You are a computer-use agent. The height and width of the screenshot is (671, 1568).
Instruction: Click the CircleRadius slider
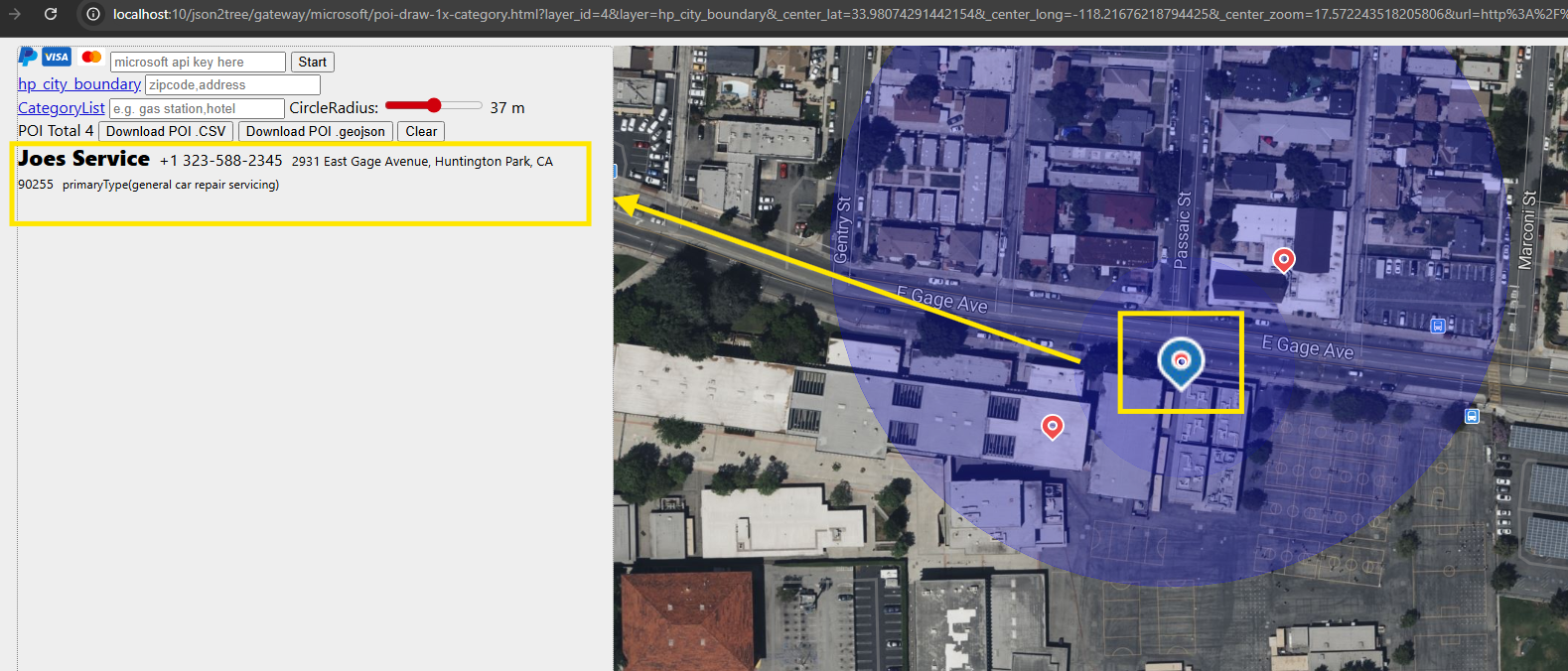(433, 105)
